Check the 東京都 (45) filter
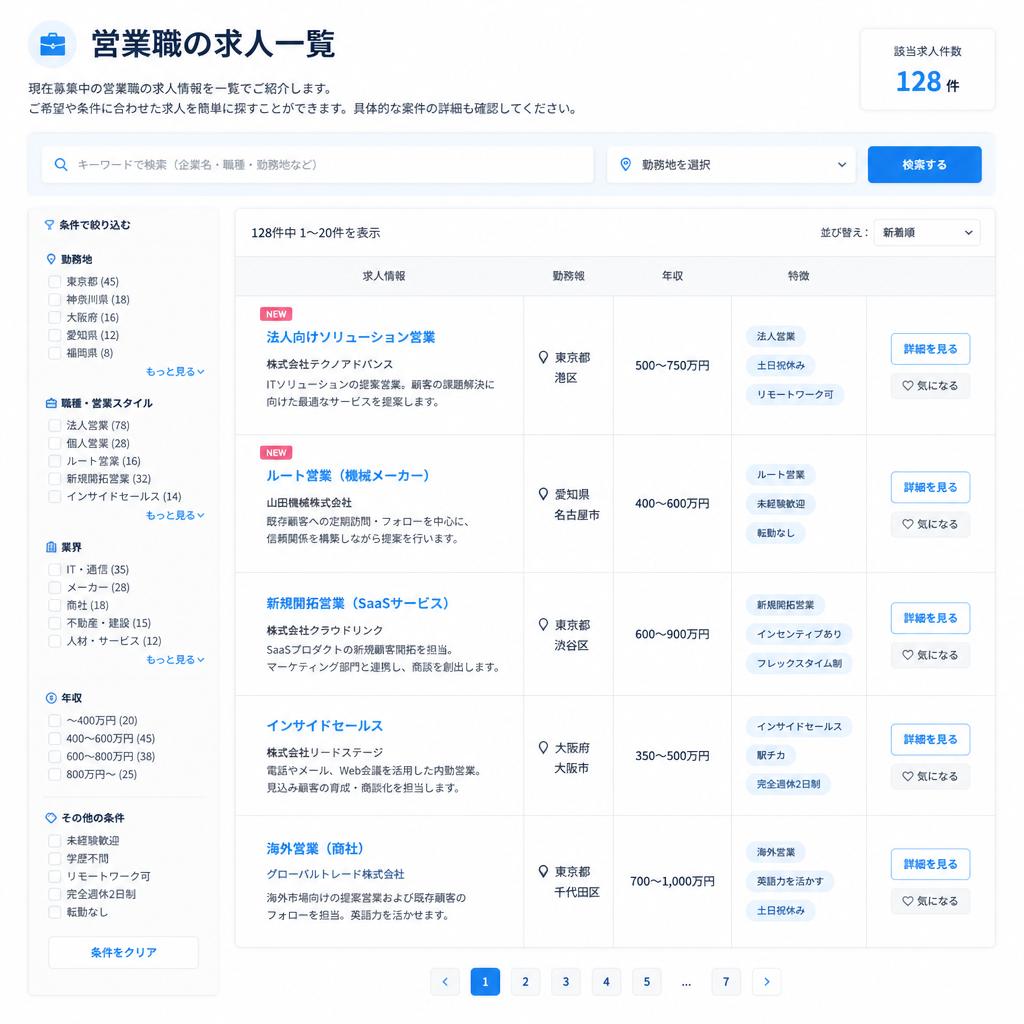 [55, 281]
